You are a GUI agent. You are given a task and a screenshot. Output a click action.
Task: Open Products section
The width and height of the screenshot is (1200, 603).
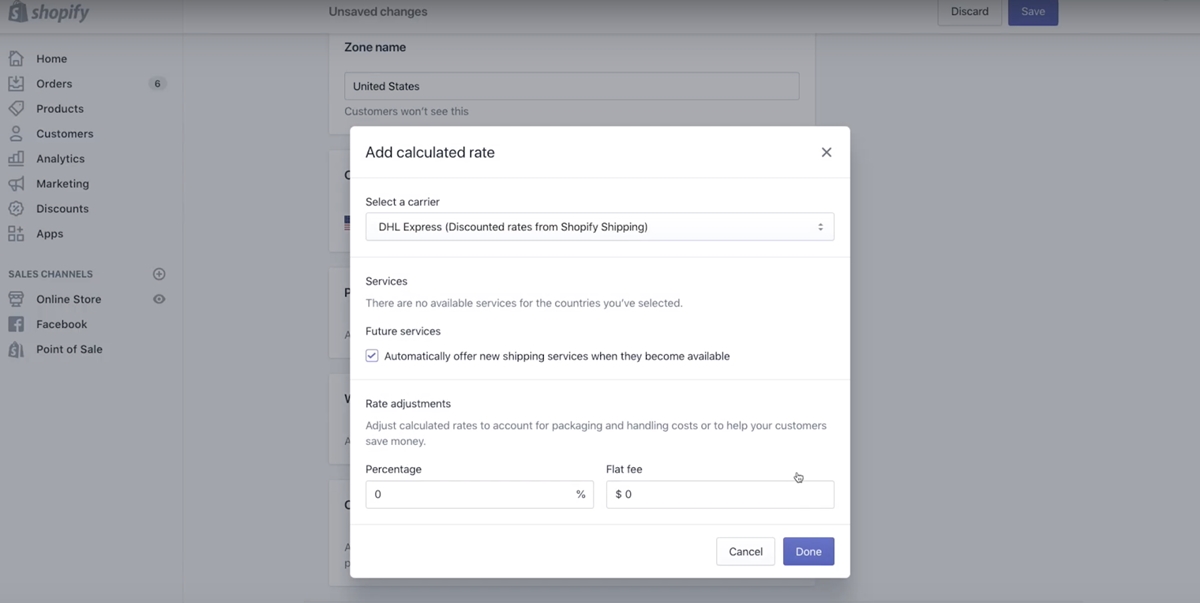(x=60, y=109)
